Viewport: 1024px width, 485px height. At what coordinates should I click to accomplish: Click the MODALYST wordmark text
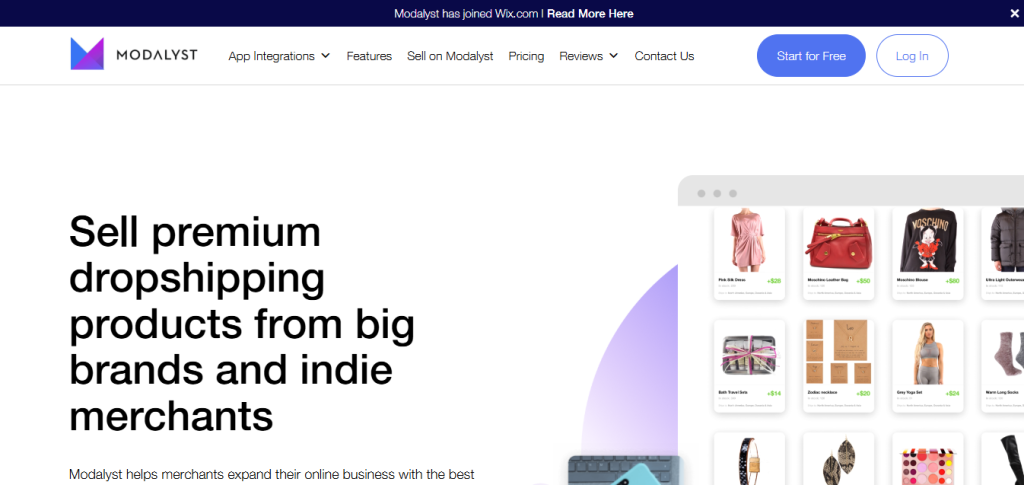click(x=157, y=55)
